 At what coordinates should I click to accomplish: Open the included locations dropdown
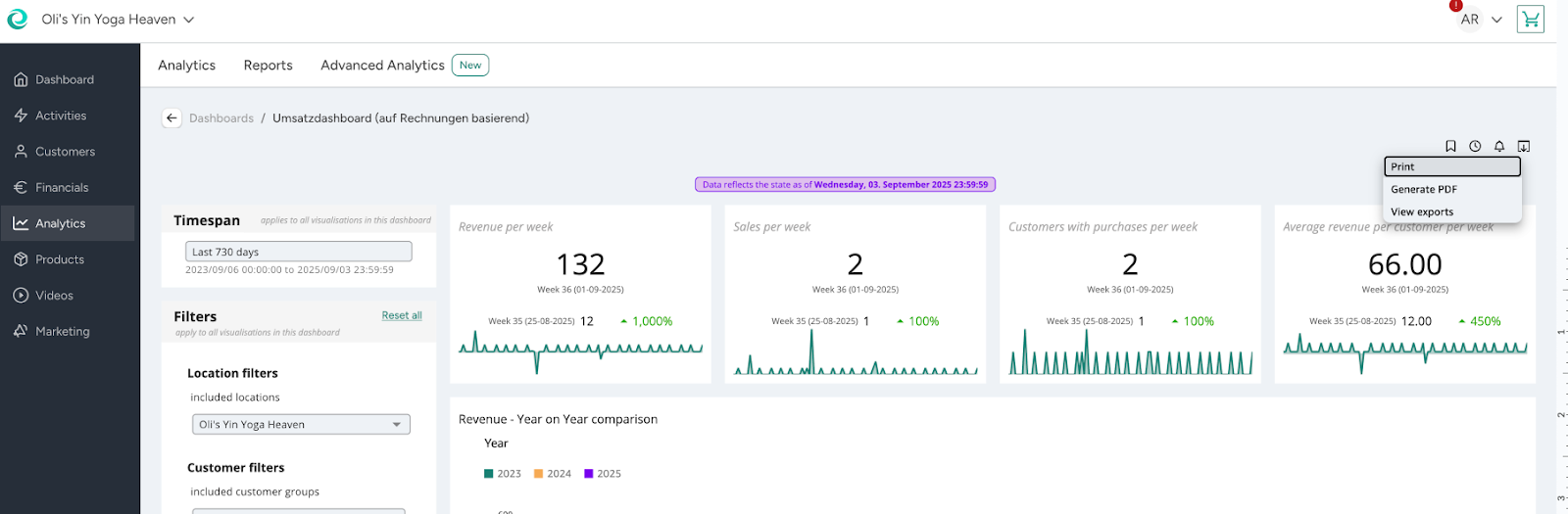coord(301,424)
